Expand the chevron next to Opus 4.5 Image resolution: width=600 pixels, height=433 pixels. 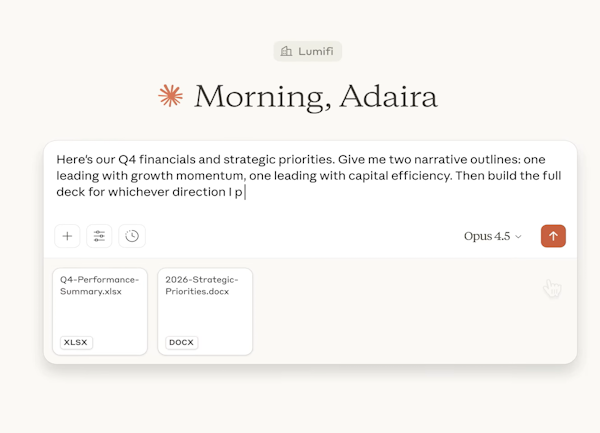pyautogui.click(x=518, y=237)
